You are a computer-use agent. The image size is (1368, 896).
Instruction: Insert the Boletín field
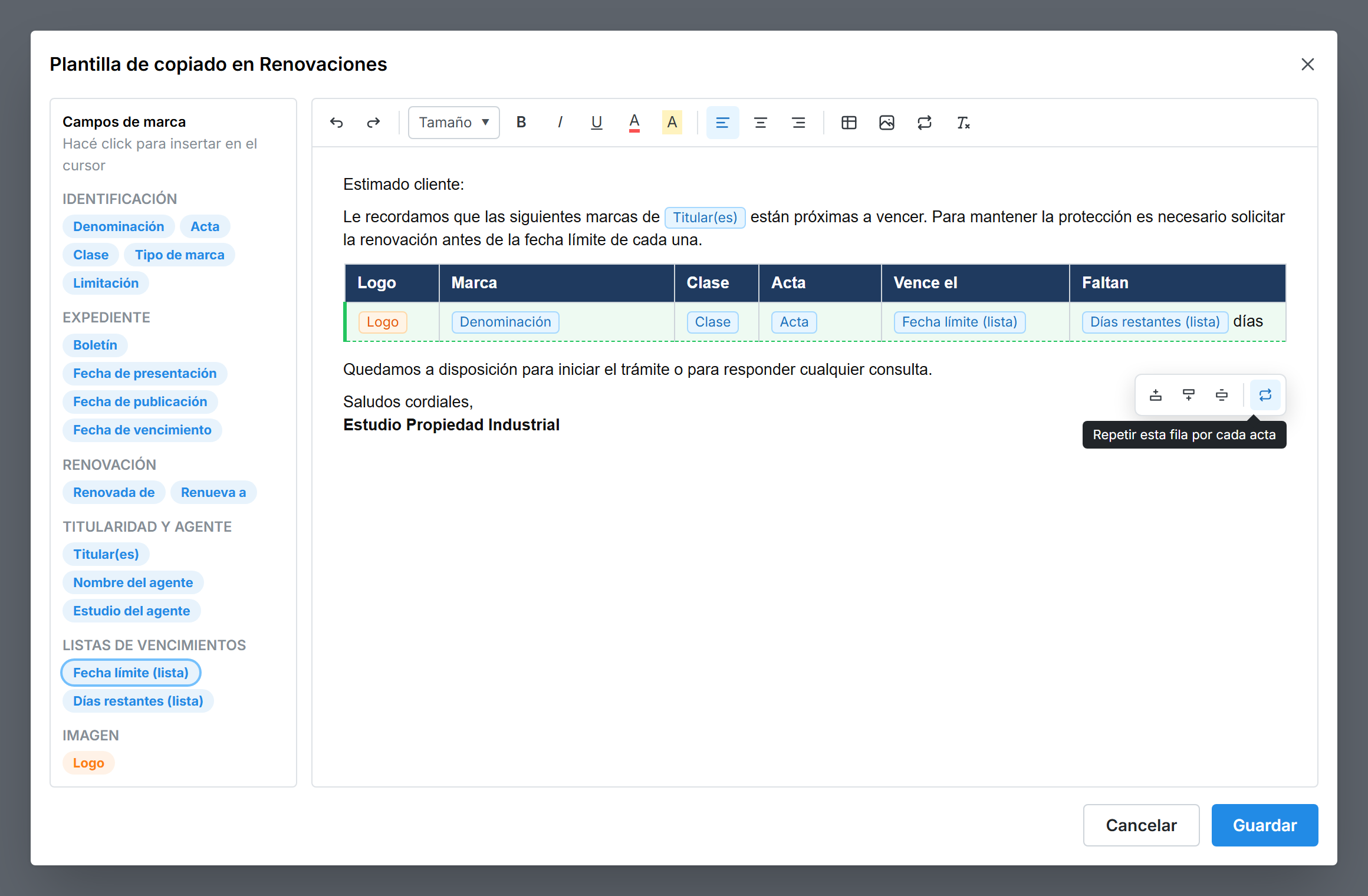pyautogui.click(x=96, y=345)
